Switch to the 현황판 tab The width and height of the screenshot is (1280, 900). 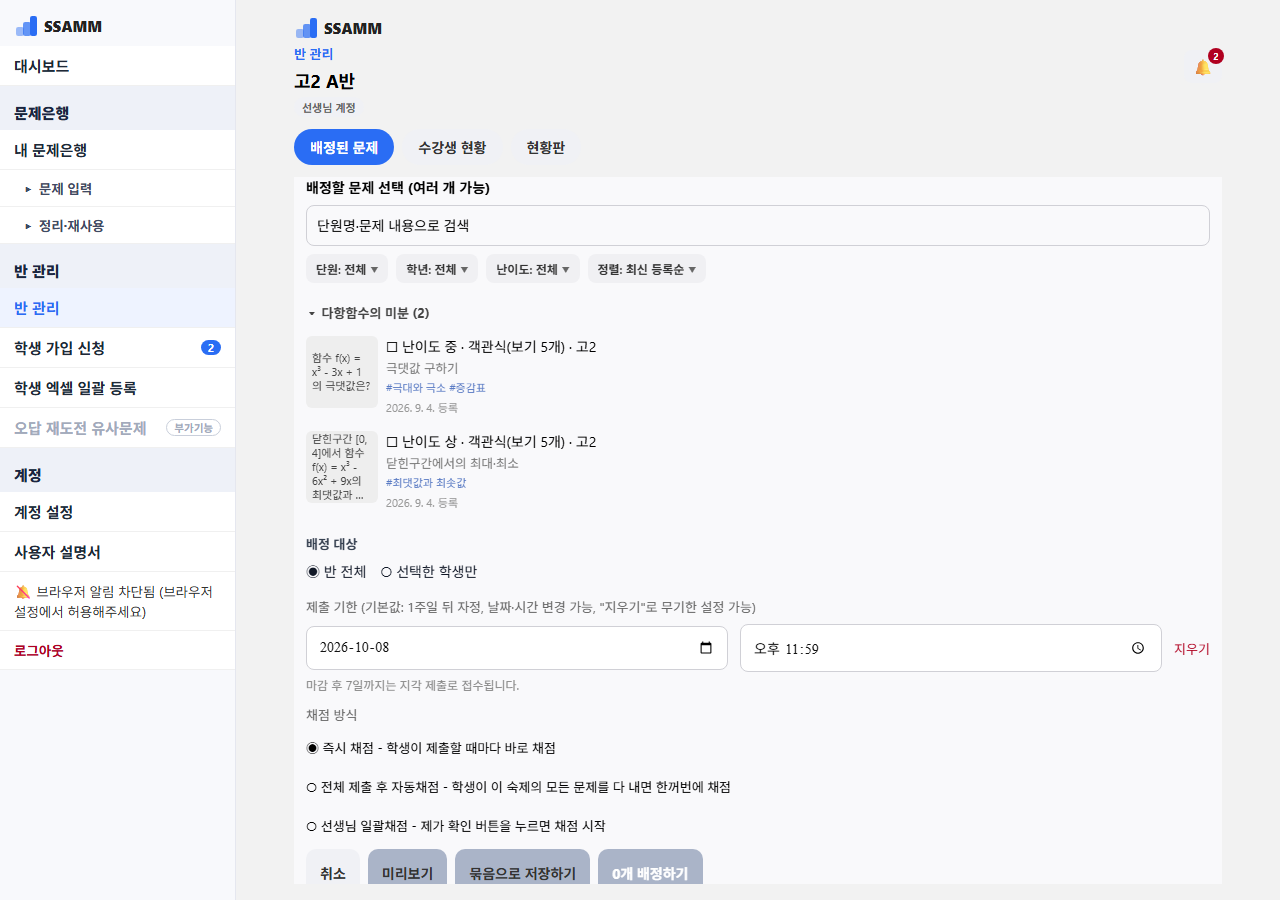(x=546, y=147)
